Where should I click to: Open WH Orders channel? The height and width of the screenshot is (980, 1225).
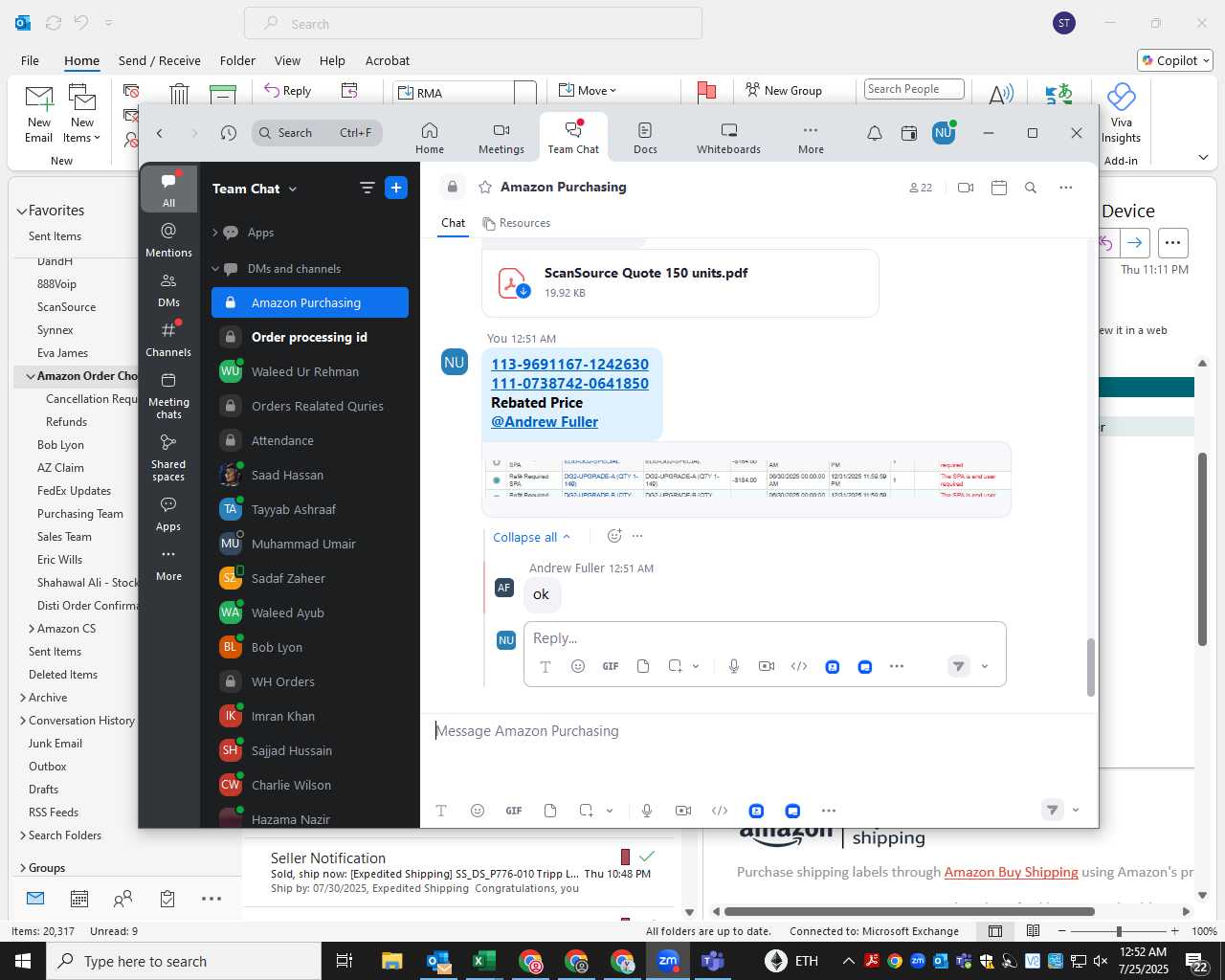pyautogui.click(x=310, y=681)
